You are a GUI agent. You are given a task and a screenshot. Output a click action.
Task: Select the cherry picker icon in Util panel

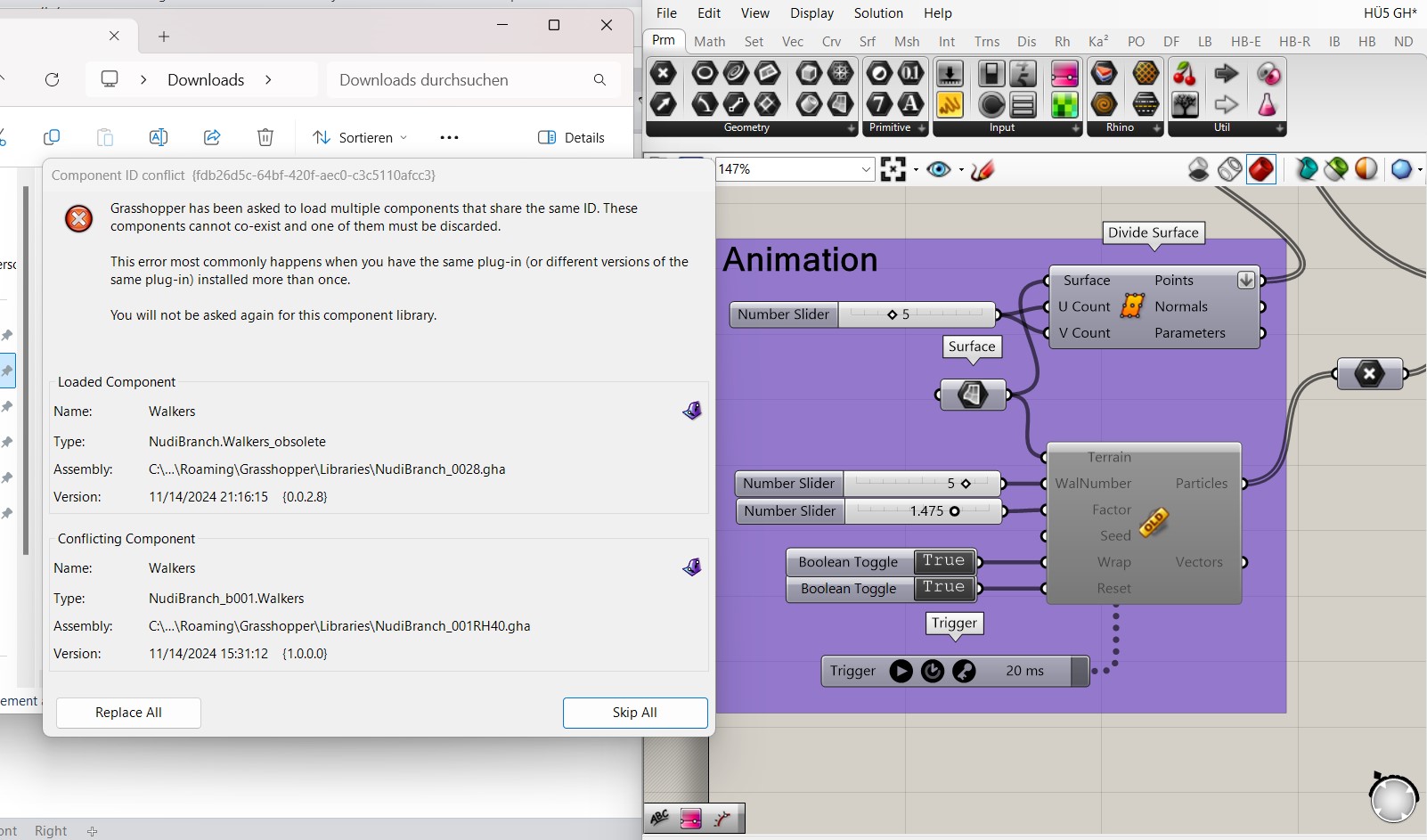coord(1186,73)
